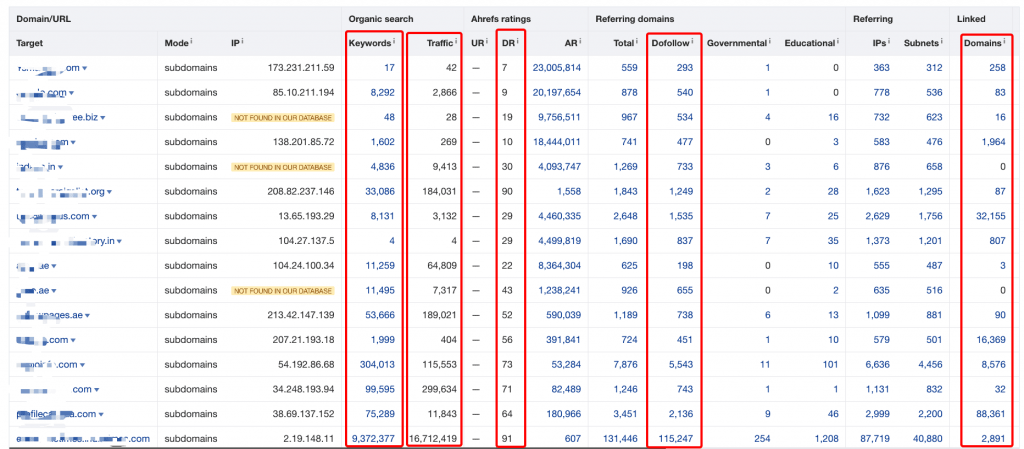The image size is (1024, 449).
Task: Click info icon next to IPs header
Action: pos(889,42)
